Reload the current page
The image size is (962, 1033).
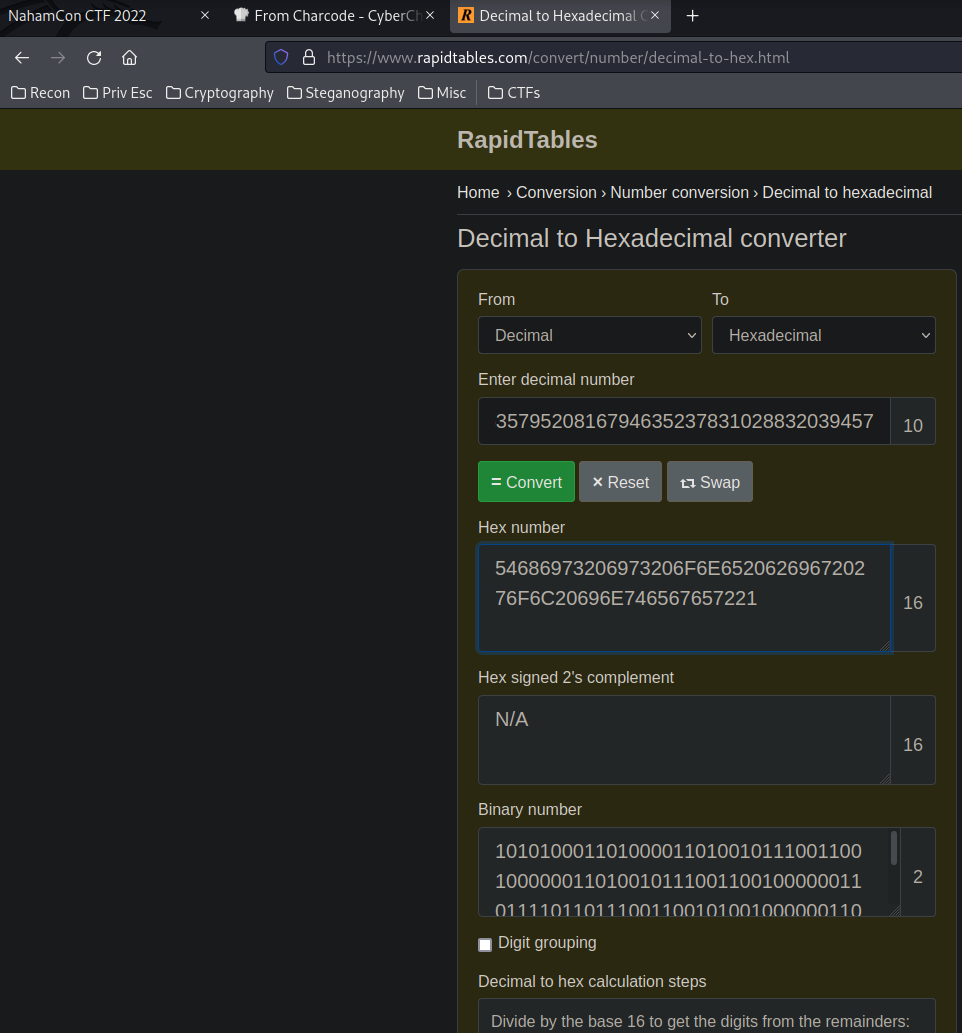tap(94, 58)
